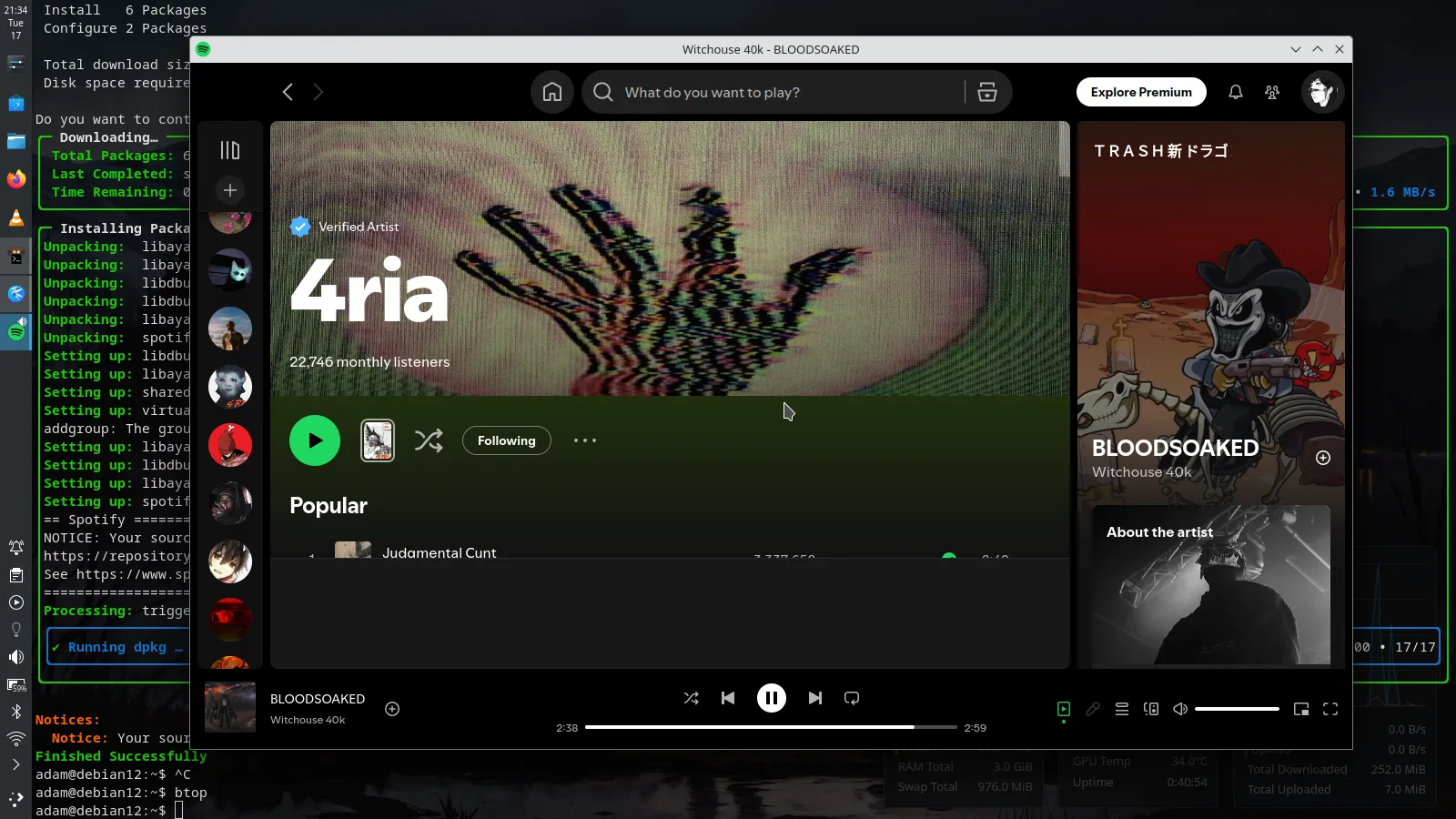Image resolution: width=1456 pixels, height=819 pixels.
Task: Open the Witchouse 40k artist link
Action: [308, 720]
